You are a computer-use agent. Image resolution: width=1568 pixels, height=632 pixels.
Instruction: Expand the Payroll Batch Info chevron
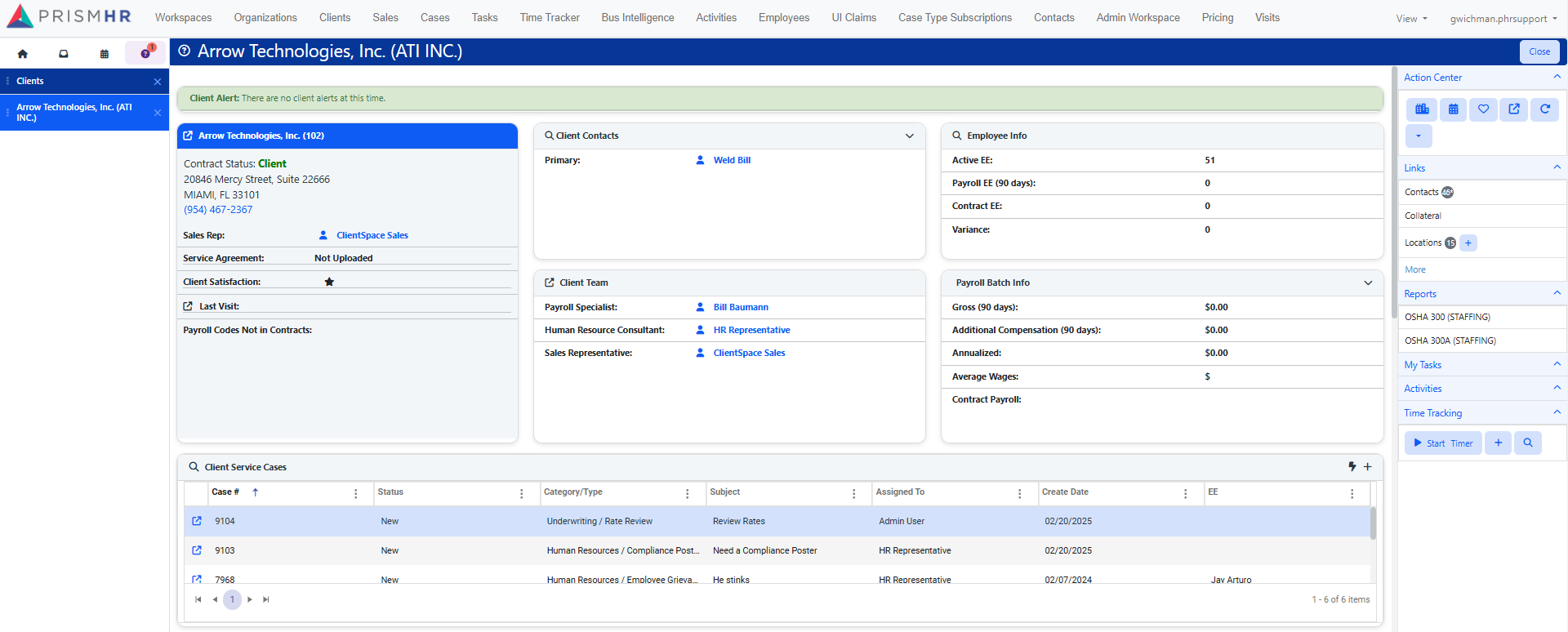coord(1368,283)
